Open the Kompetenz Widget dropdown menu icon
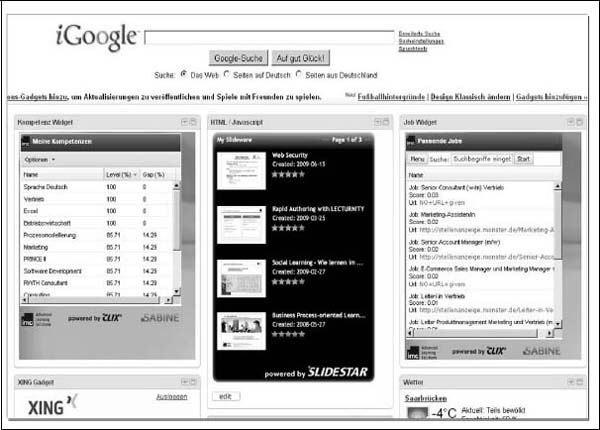Screen dimensions: 600x430 184,122
